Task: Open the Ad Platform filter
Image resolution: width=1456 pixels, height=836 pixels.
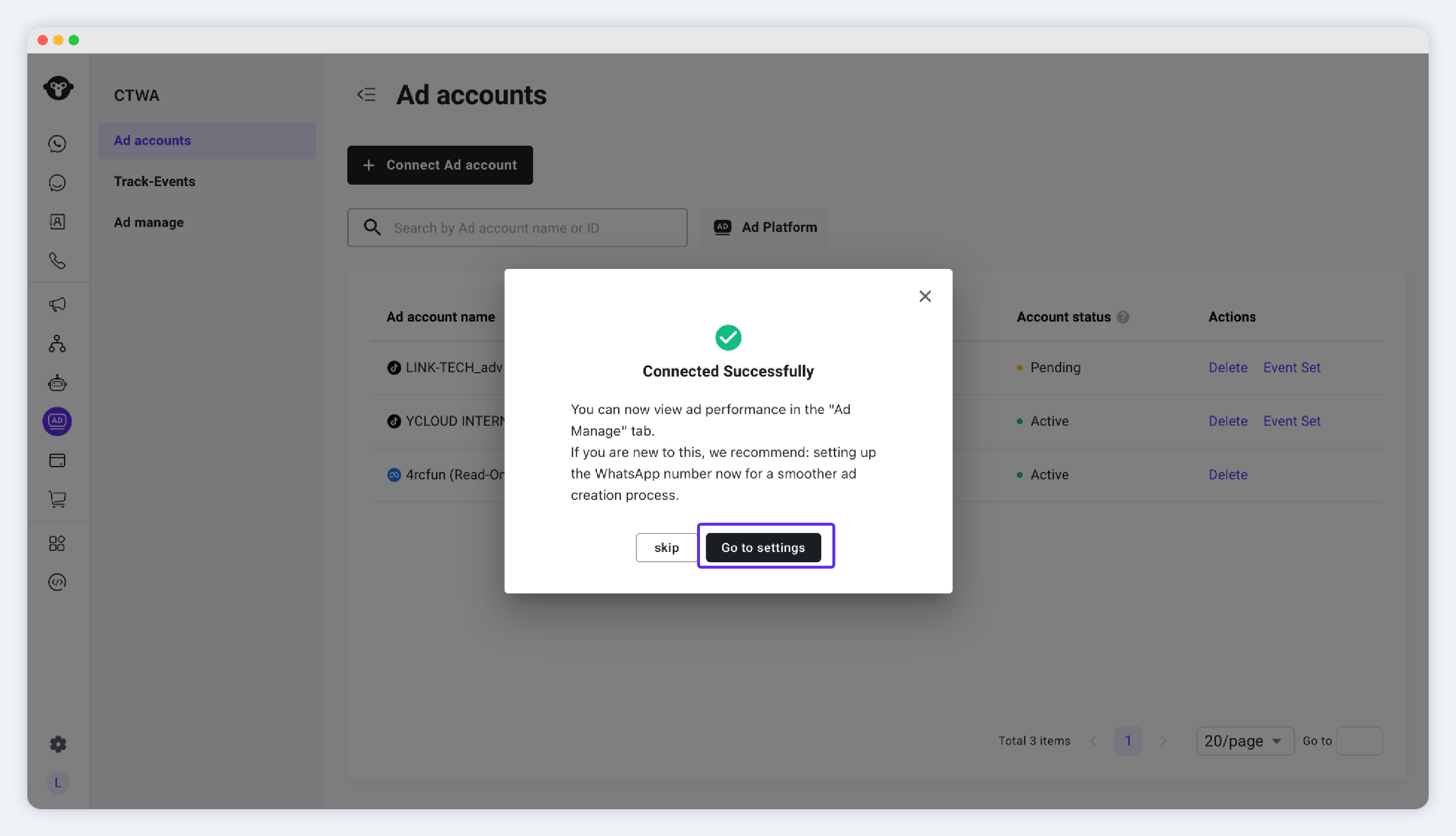Action: point(765,228)
